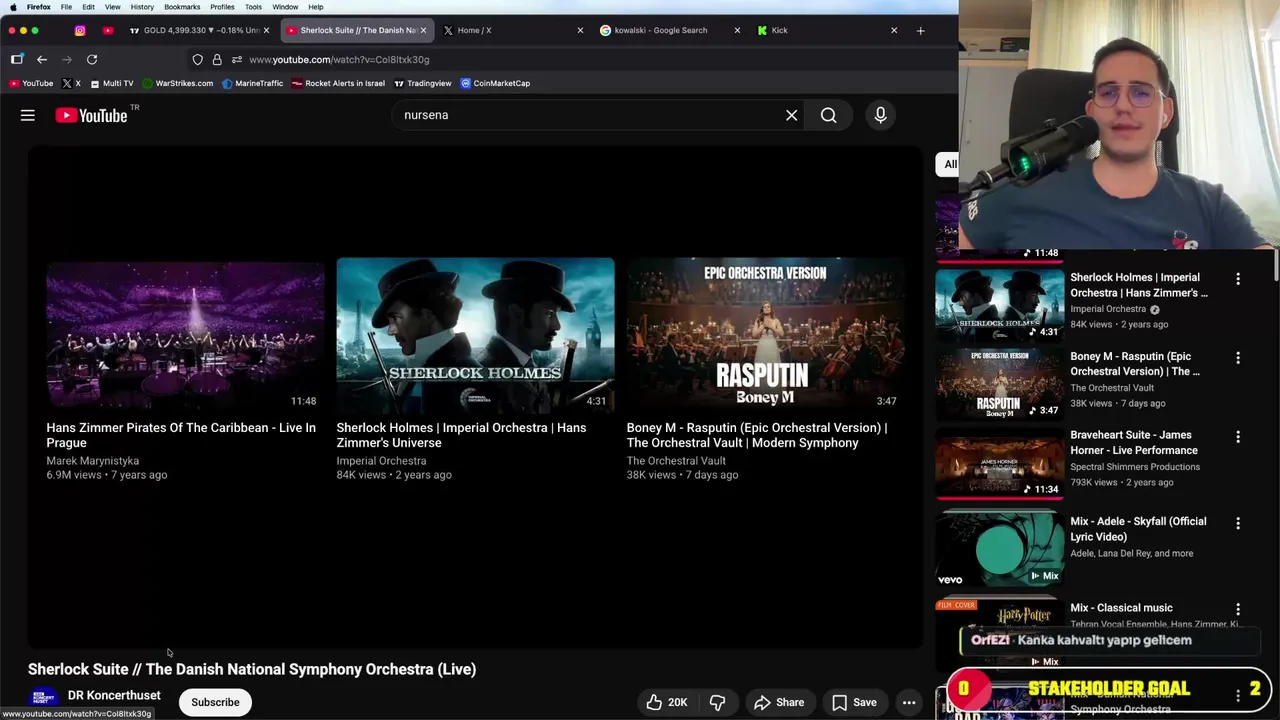This screenshot has height=720, width=1280.
Task: Select the All filter chip
Action: click(x=948, y=164)
